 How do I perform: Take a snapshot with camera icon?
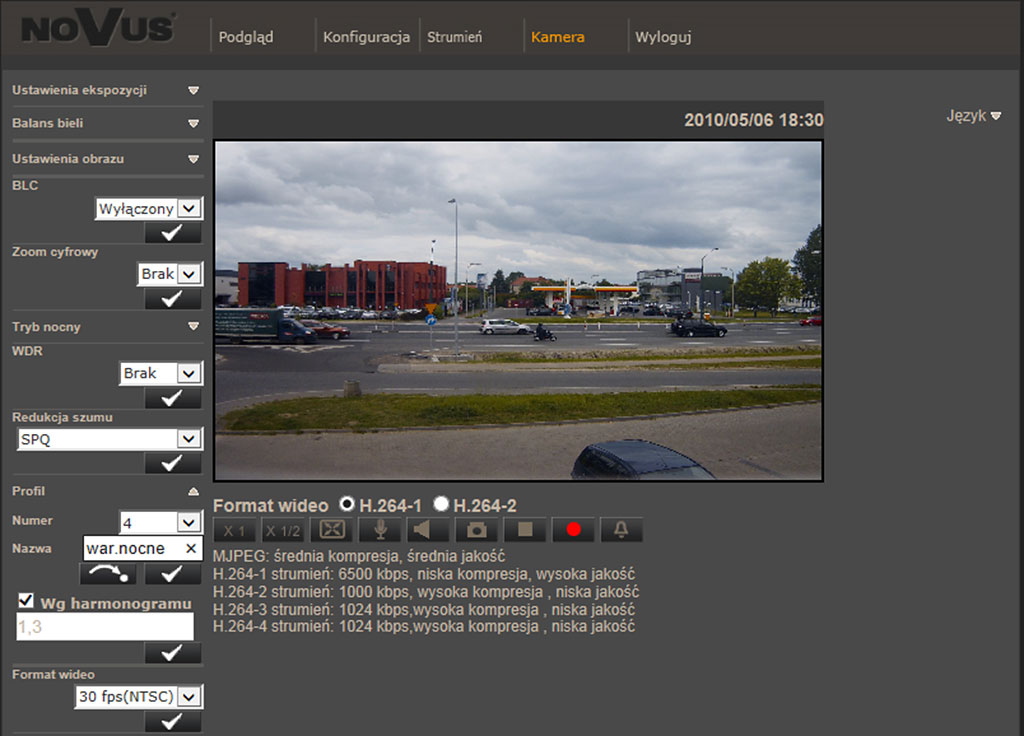[x=476, y=530]
